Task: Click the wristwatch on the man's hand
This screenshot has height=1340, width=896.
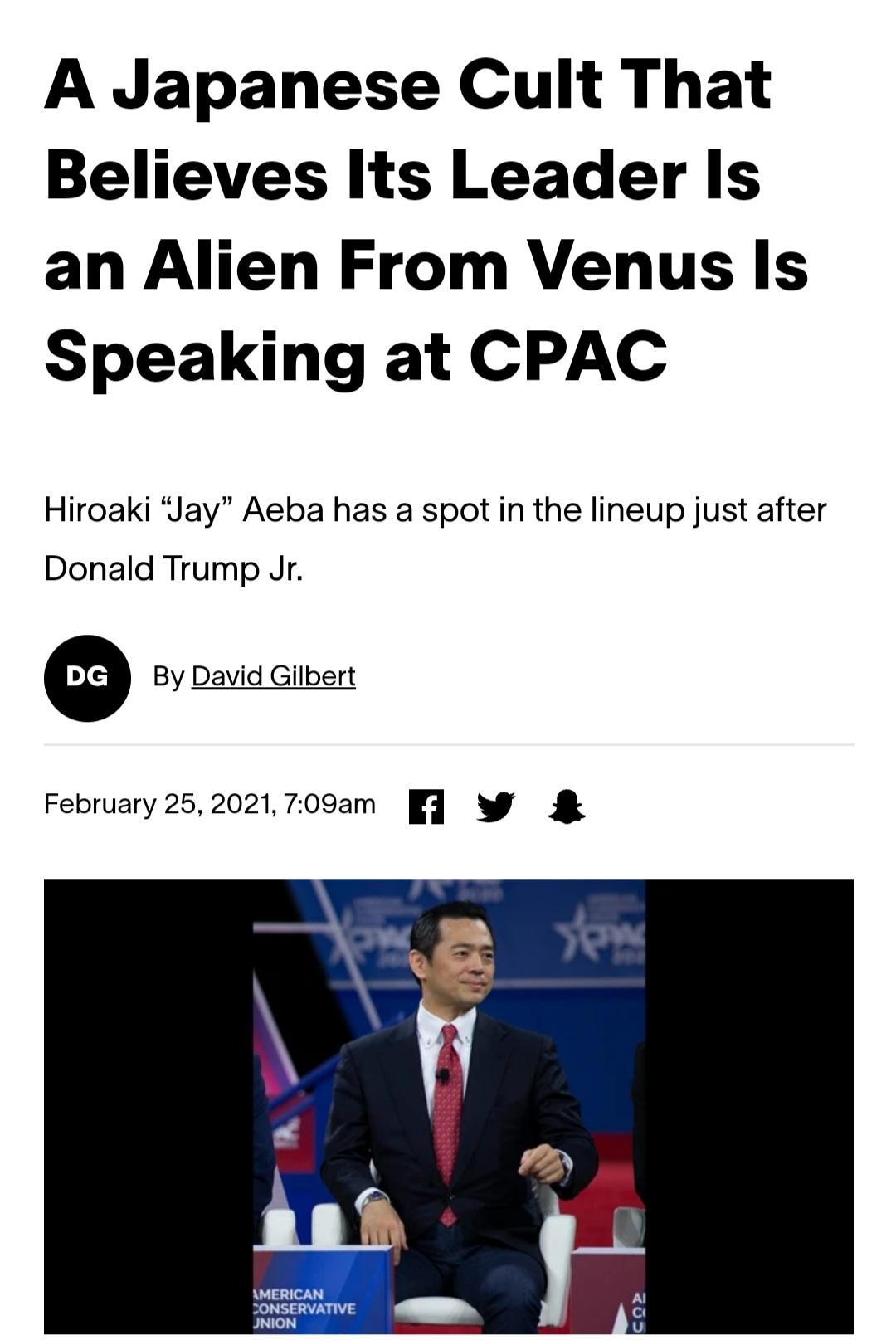Action: coord(373,1196)
